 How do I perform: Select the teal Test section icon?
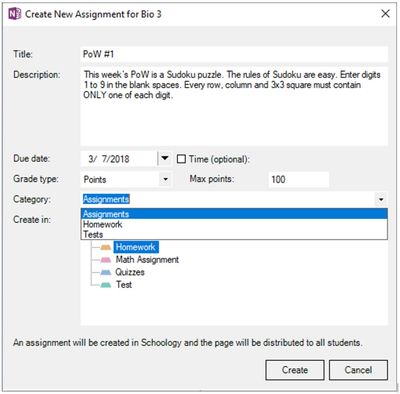(x=106, y=285)
